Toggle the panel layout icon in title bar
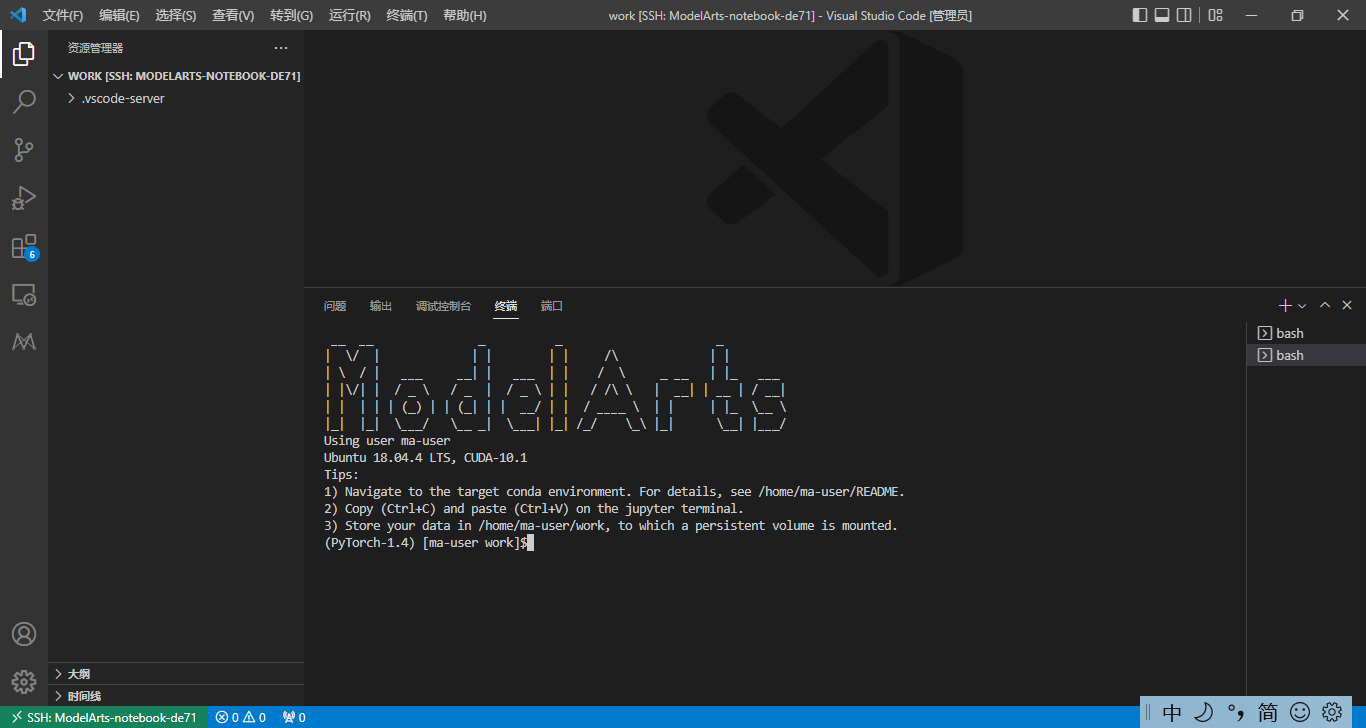This screenshot has height=728, width=1366. point(1162,15)
